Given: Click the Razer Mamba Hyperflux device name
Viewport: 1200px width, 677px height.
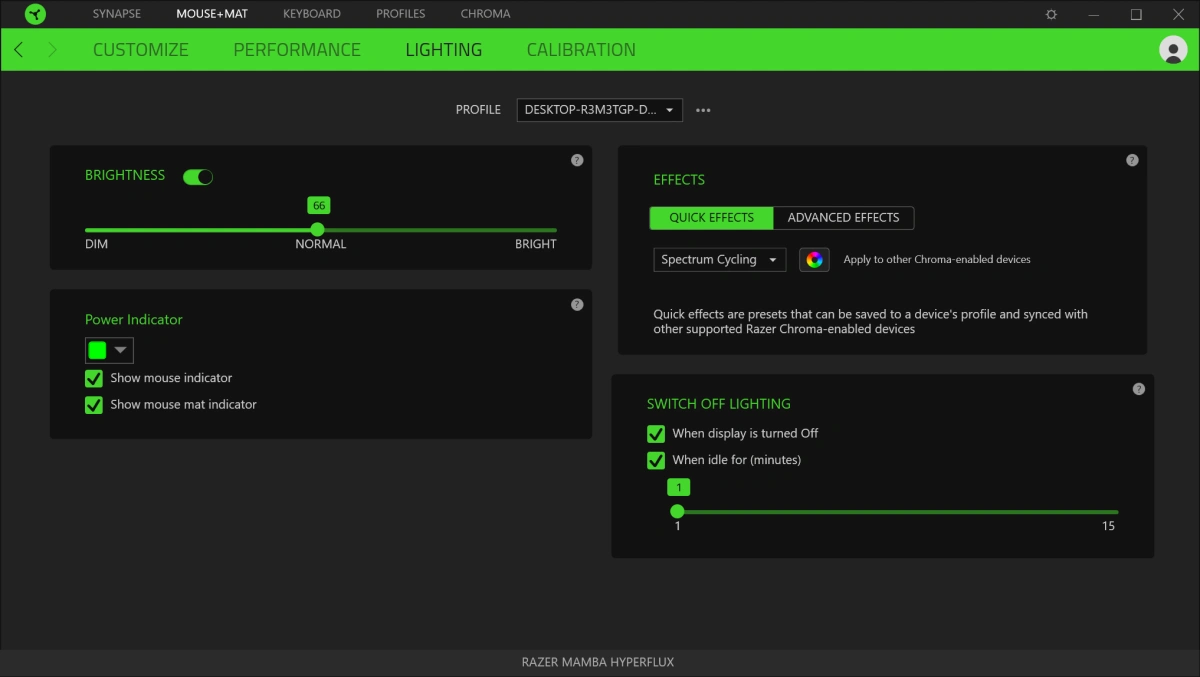Looking at the screenshot, I should [x=598, y=662].
